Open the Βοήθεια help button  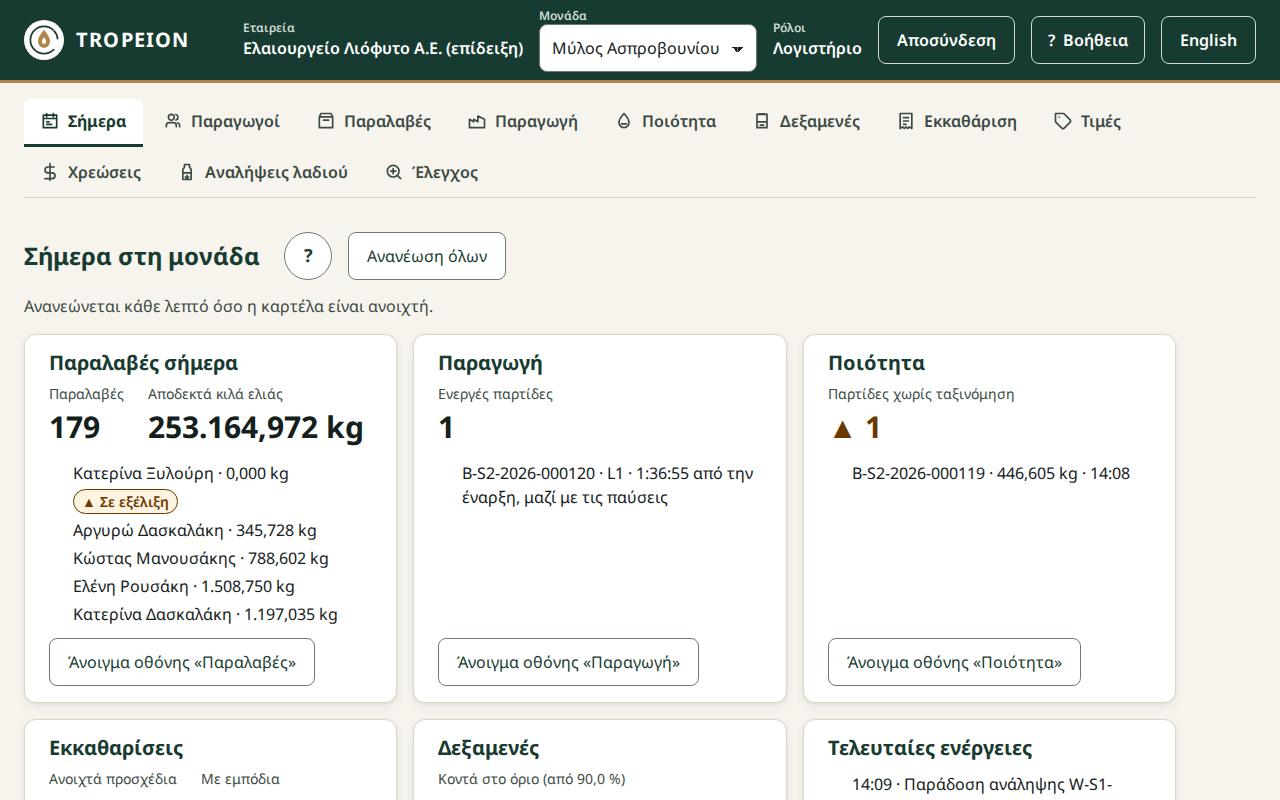pyautogui.click(x=1087, y=40)
